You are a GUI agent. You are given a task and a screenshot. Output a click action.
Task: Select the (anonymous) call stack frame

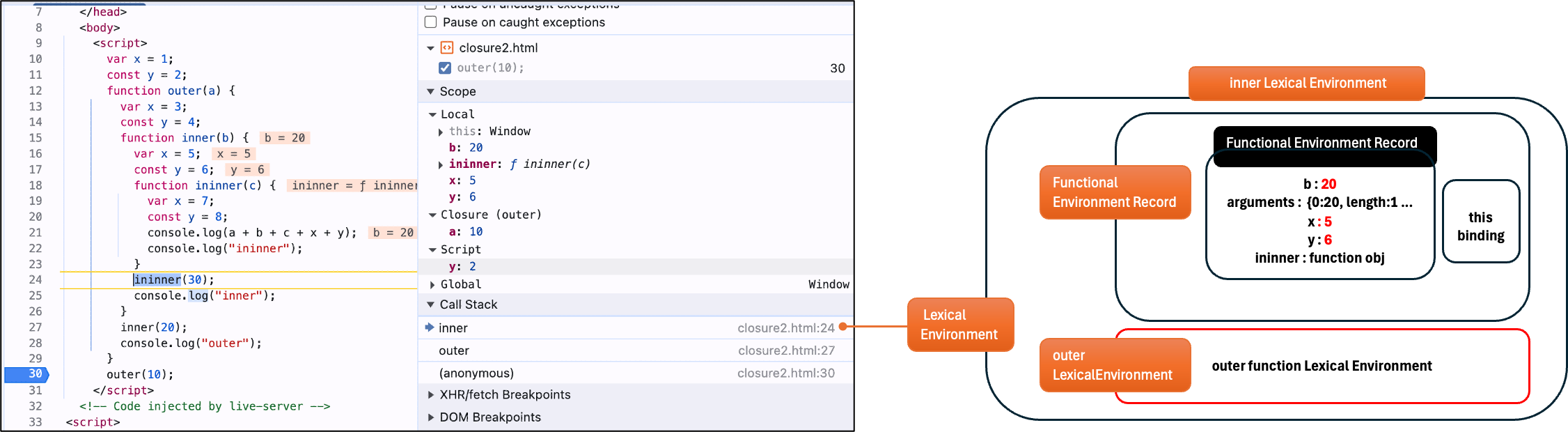tap(636, 373)
